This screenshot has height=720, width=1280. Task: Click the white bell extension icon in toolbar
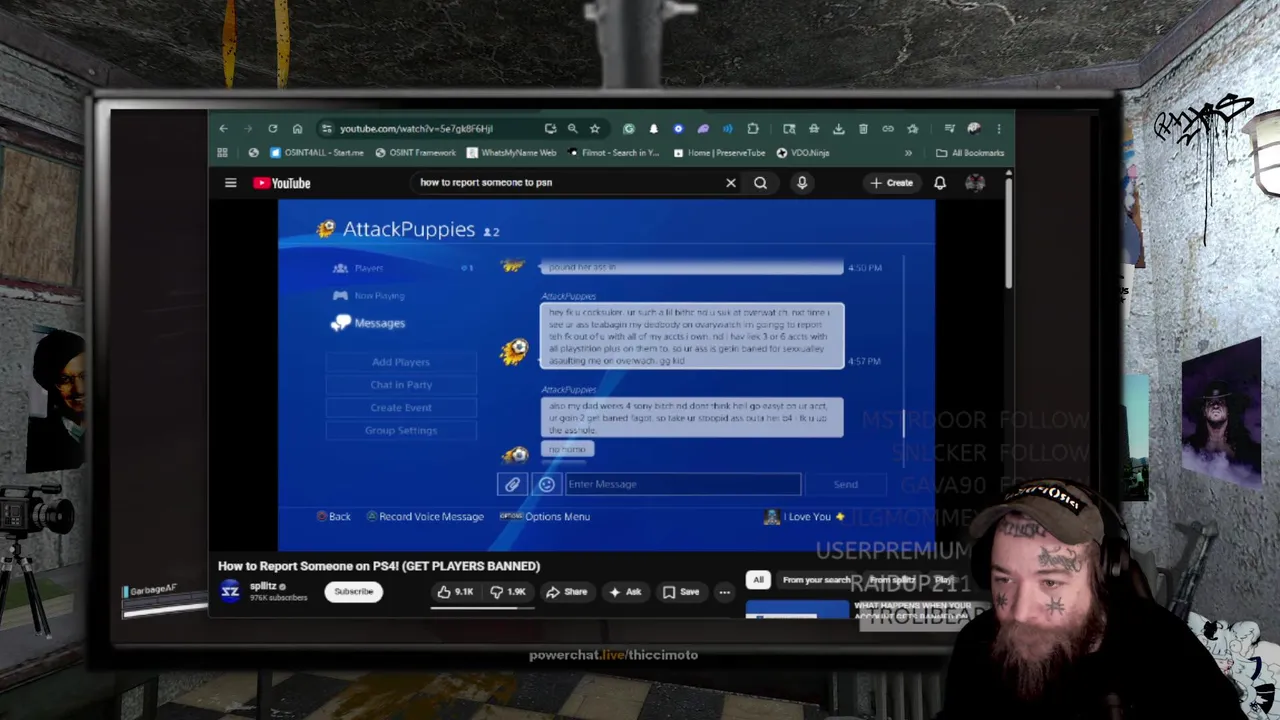click(x=653, y=129)
